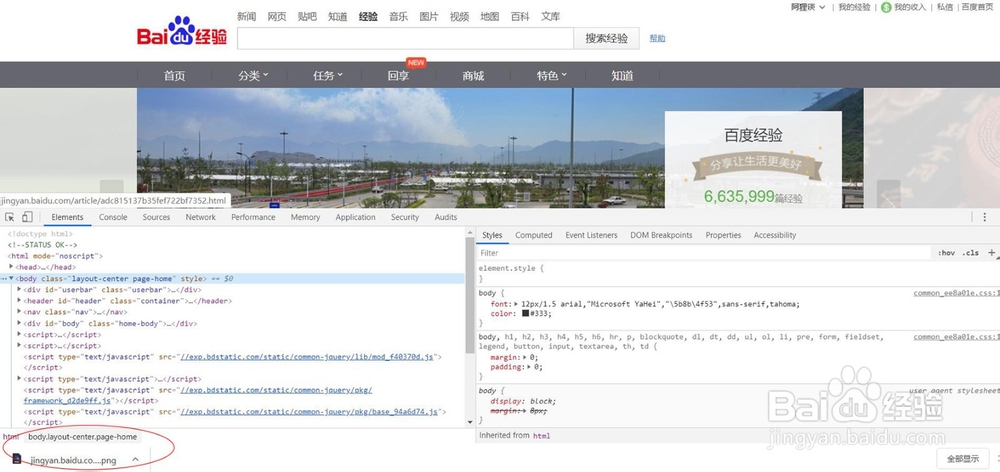Click the 知道 navigation bar item
1000x472 pixels.
pyautogui.click(x=622, y=76)
